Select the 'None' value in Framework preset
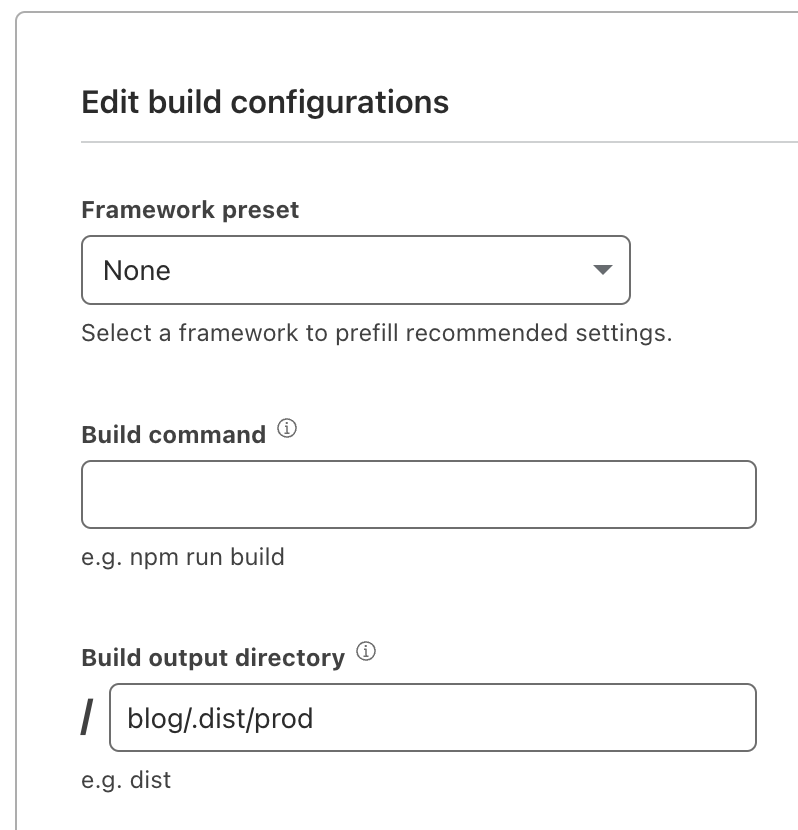This screenshot has width=798, height=830. point(137,271)
